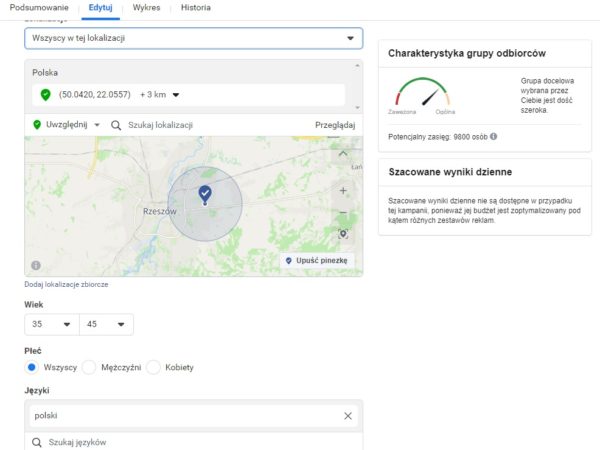Click the info icon on map corner
Screen dimensions: 600x450
coord(36,265)
